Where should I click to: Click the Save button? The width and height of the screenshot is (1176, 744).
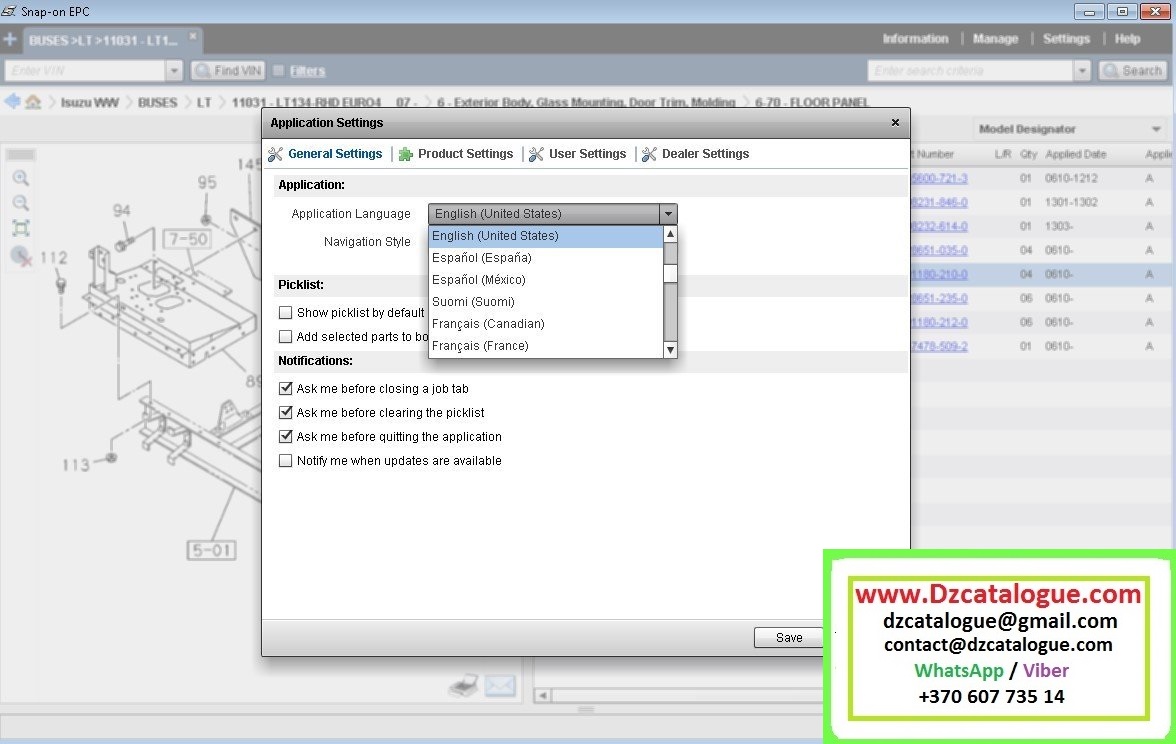point(789,638)
